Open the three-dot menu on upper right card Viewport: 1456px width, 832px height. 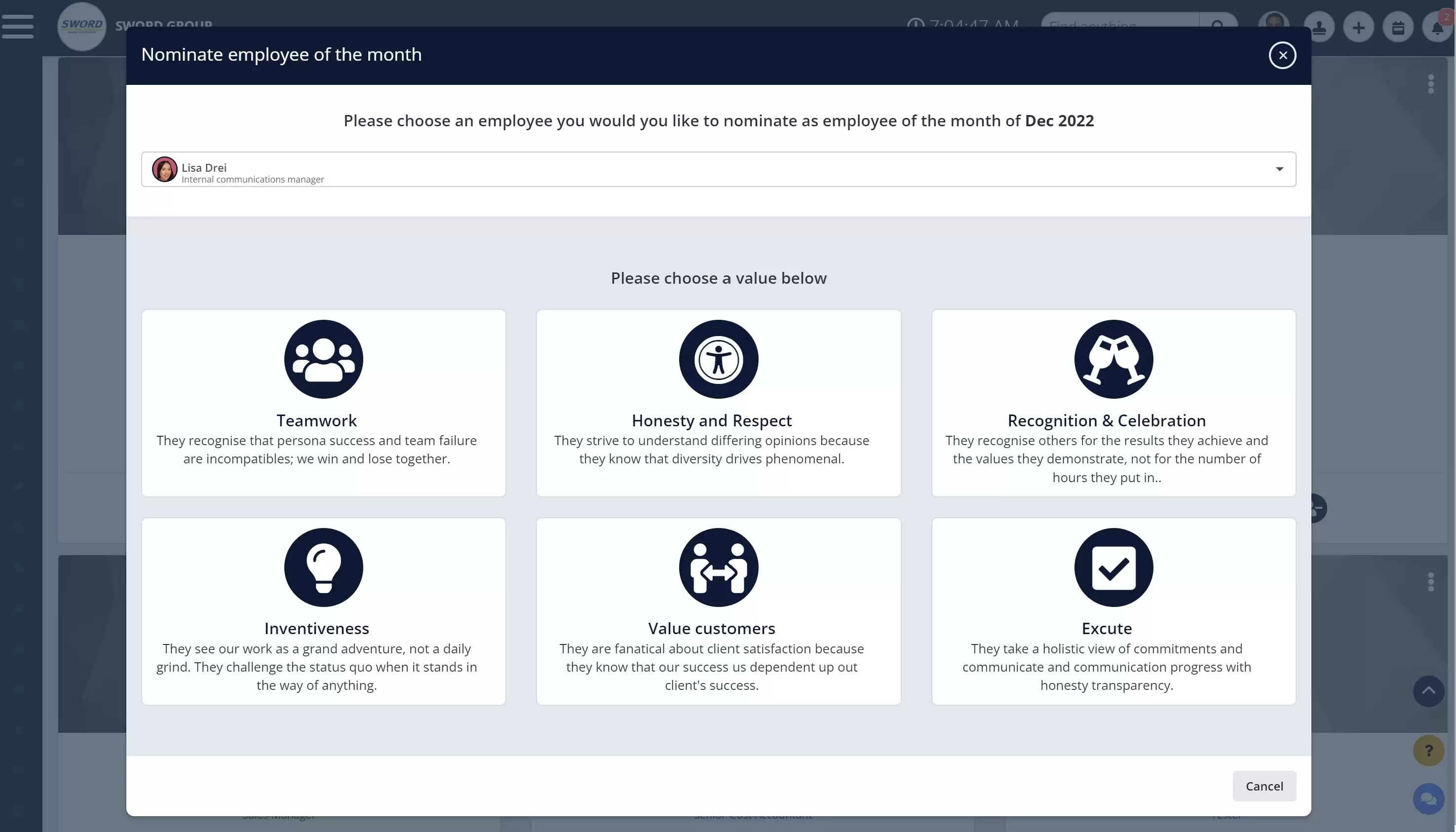click(1430, 84)
